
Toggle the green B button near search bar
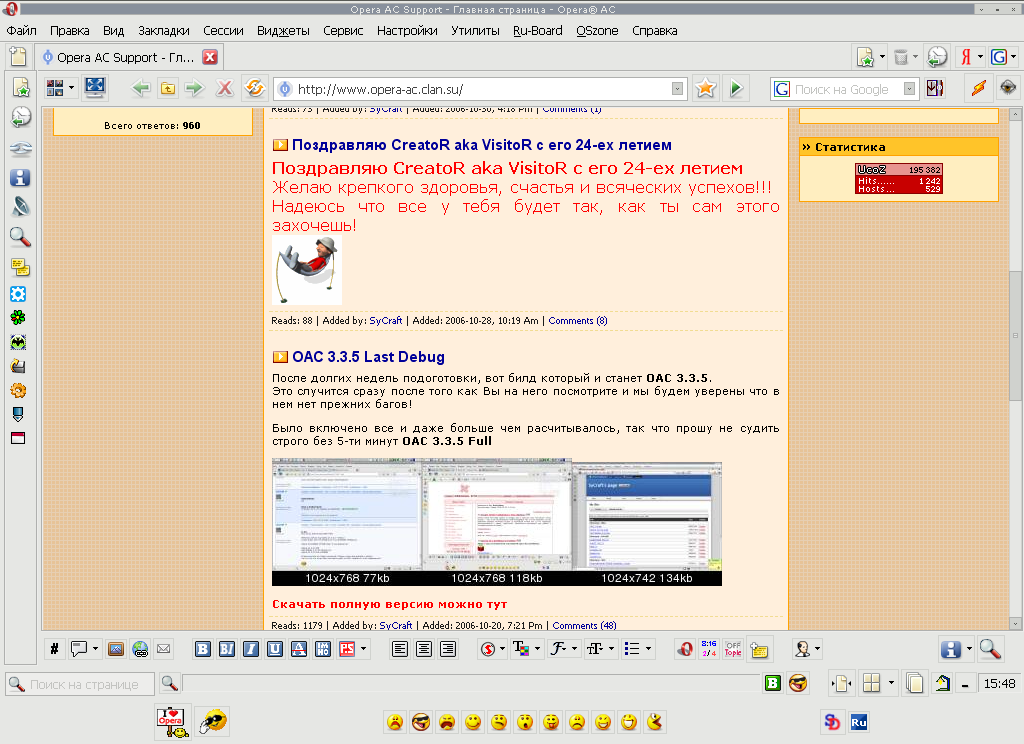pos(773,683)
